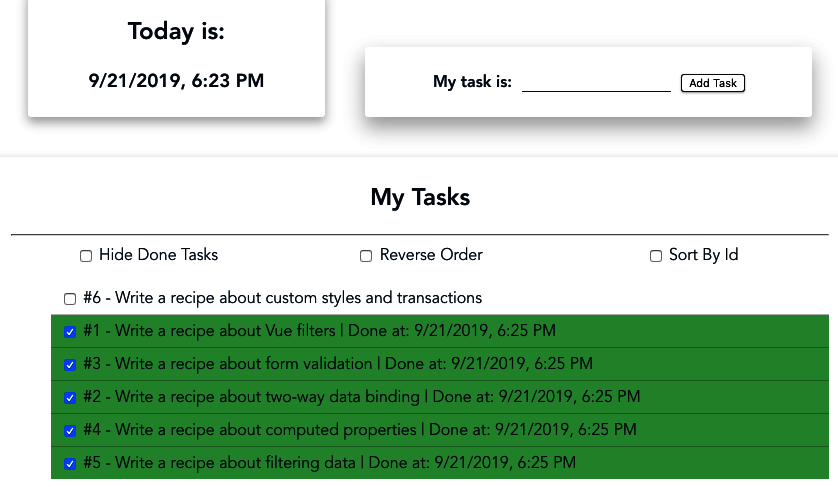Uncheck task #4 about computed properties

click(x=69, y=431)
